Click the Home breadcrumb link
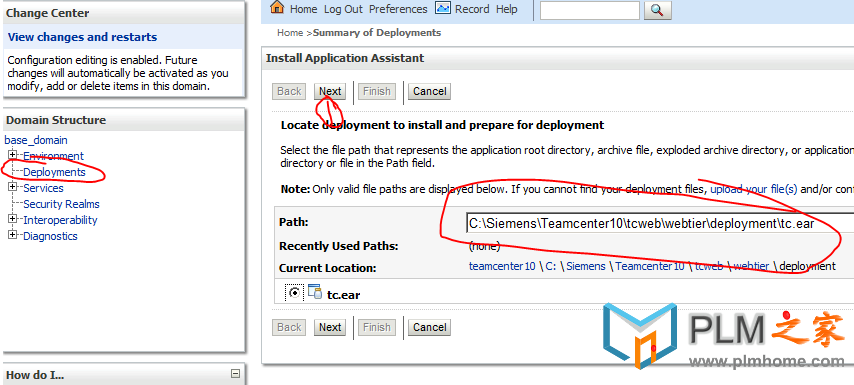This screenshot has height=385, width=854. point(290,33)
